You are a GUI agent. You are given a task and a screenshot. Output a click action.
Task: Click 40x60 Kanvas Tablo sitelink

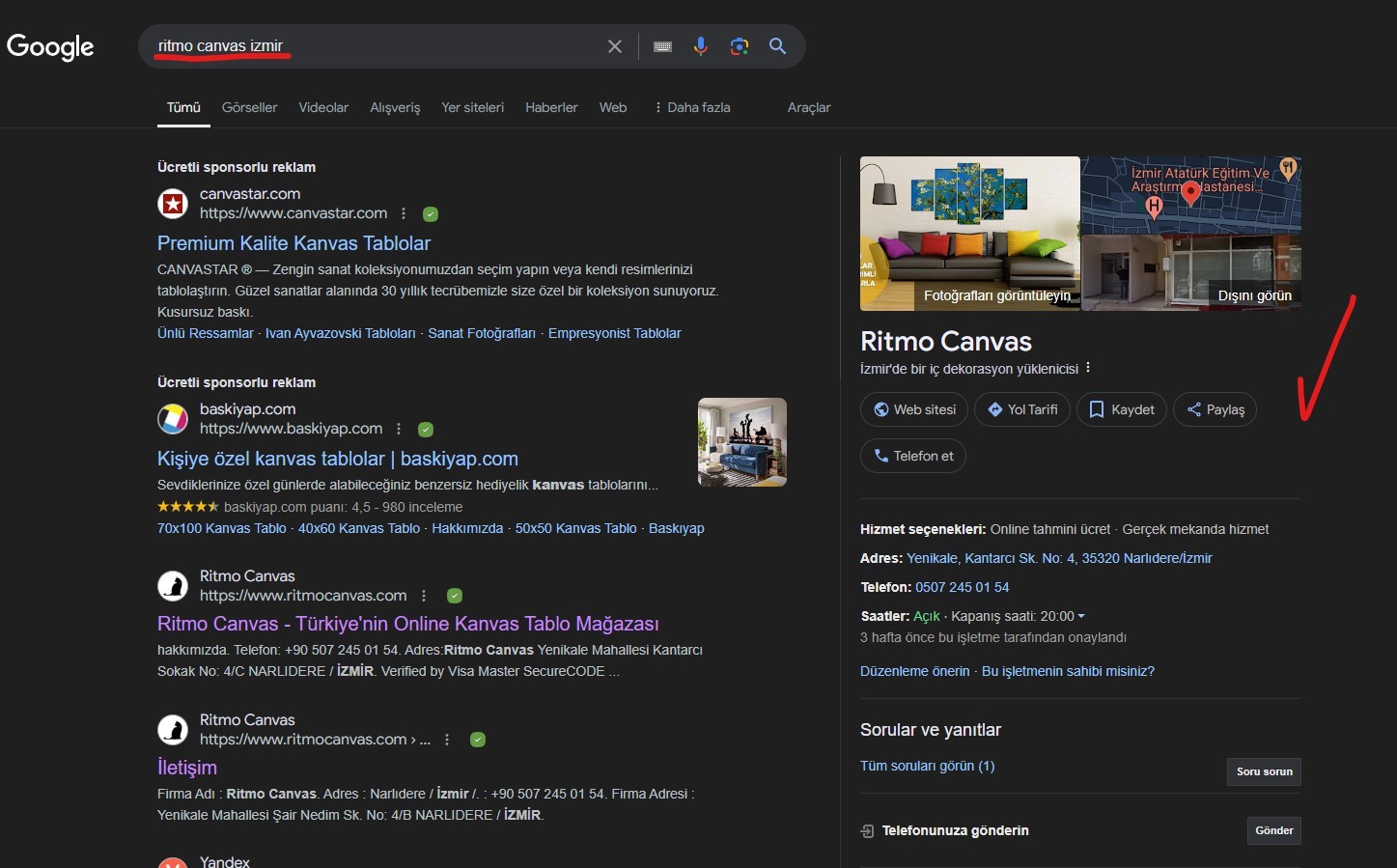359,528
